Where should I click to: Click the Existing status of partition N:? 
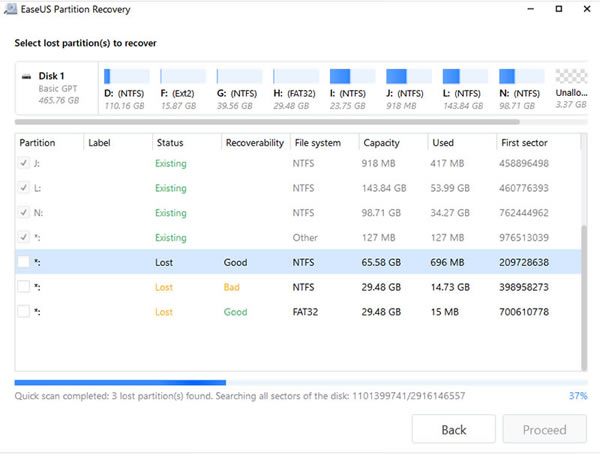[x=171, y=213]
